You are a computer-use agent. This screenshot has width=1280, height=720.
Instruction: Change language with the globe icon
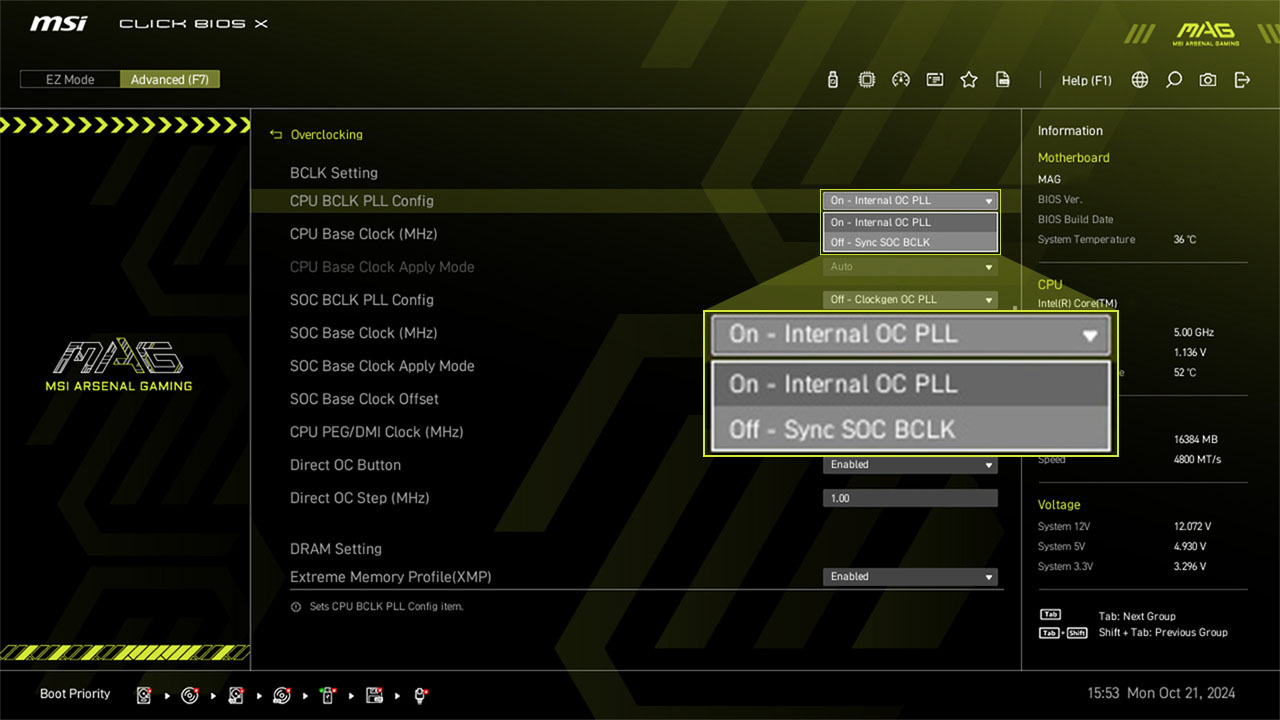(1140, 80)
